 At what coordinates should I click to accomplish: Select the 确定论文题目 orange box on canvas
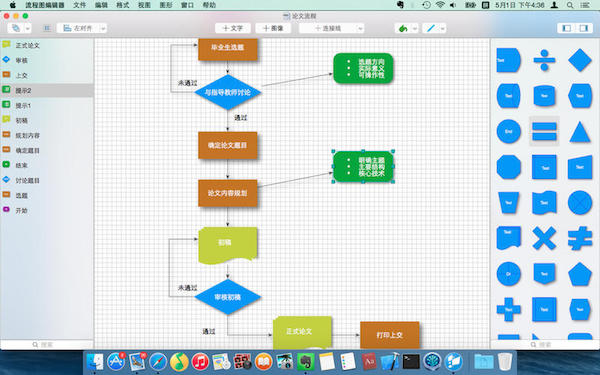click(x=228, y=145)
